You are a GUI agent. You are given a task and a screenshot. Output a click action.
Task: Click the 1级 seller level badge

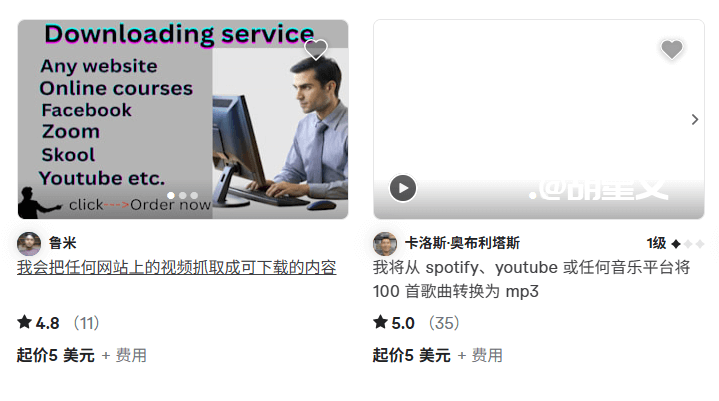(675, 243)
